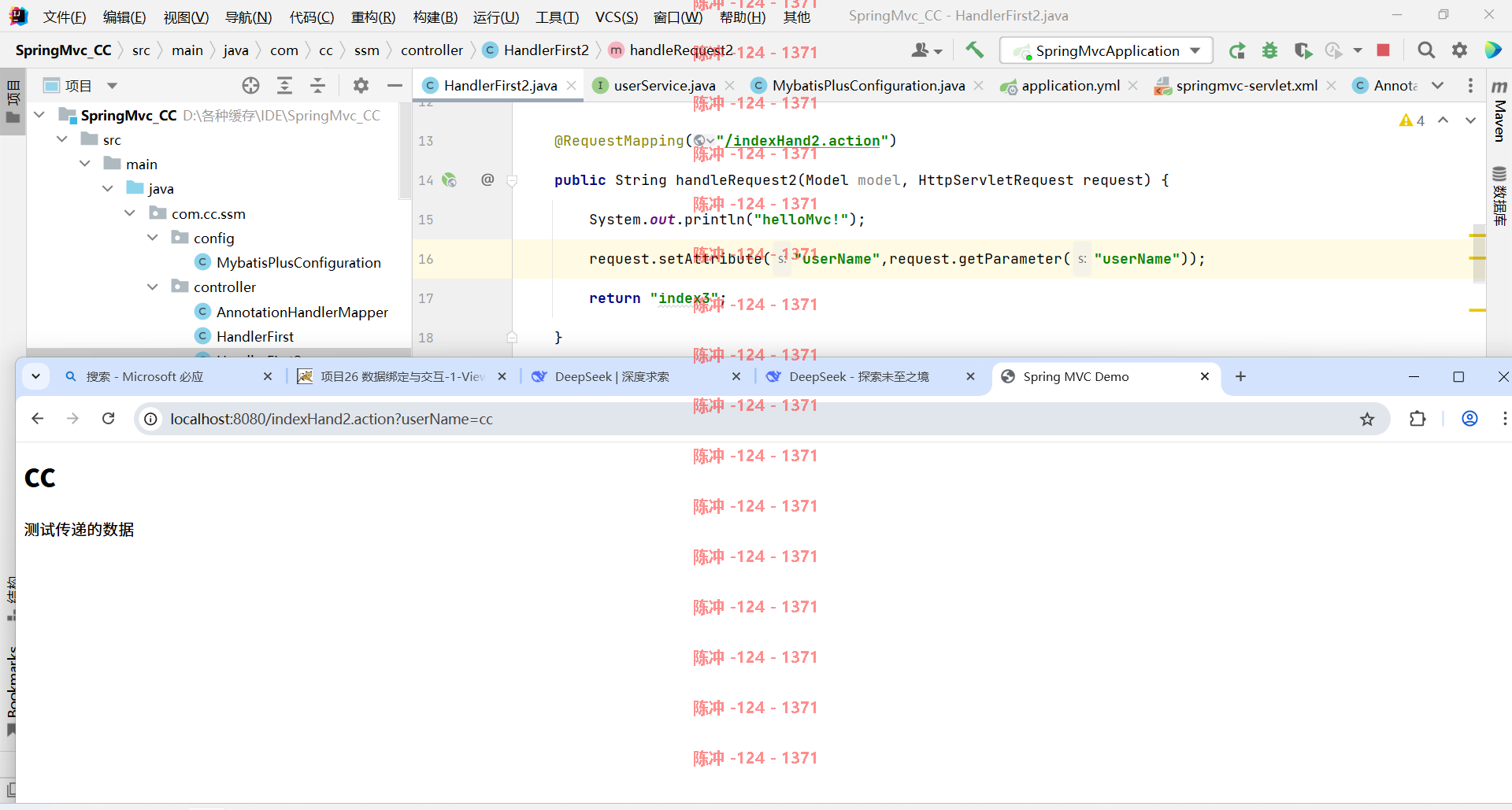This screenshot has height=810, width=1512.
Task: Click the warnings count indicator
Action: (1411, 120)
